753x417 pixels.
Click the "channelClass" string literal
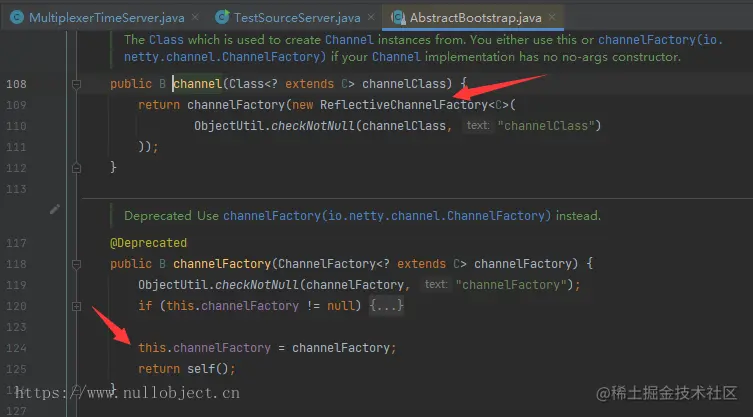click(x=549, y=126)
